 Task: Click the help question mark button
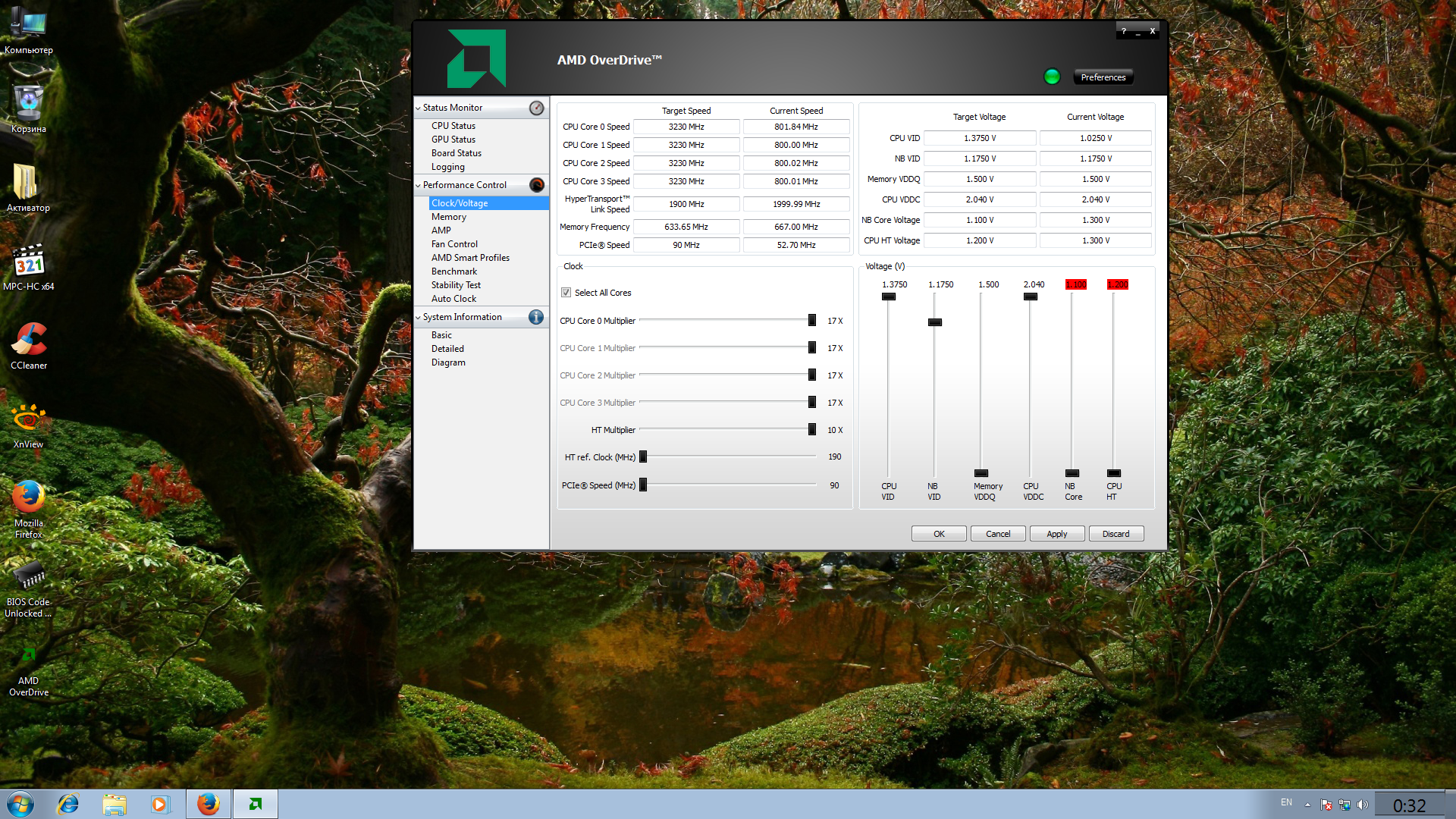click(x=1124, y=31)
